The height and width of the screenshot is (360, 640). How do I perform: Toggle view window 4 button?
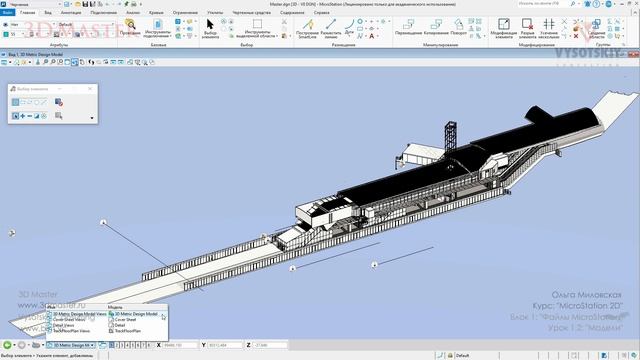pos(127,345)
